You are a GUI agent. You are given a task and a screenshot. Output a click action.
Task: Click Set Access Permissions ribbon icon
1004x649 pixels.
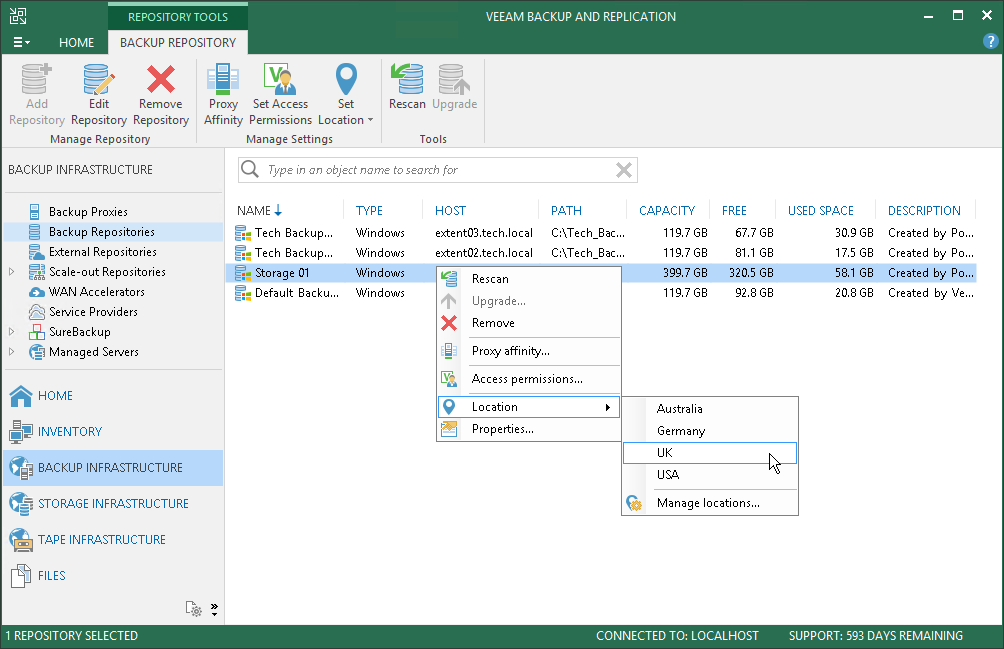(280, 94)
